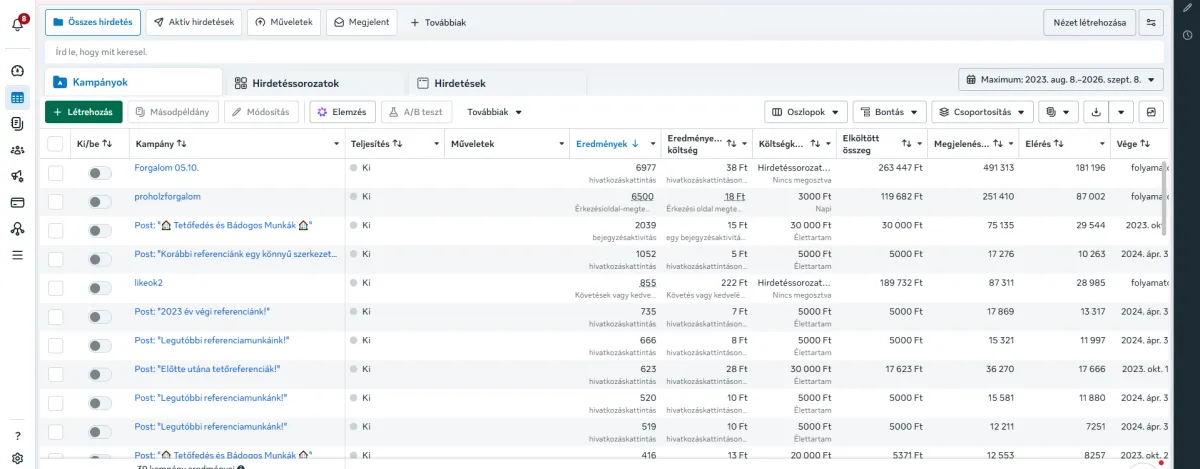Tick the select-all campaigns checkbox

[x=56, y=144]
